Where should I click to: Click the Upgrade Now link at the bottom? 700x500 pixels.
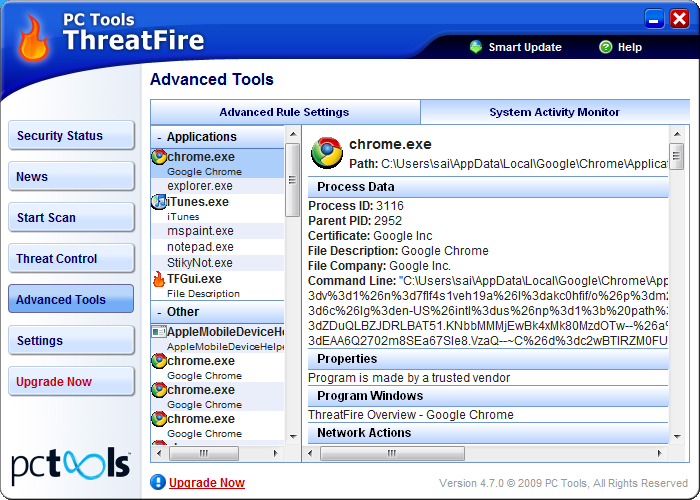click(207, 483)
